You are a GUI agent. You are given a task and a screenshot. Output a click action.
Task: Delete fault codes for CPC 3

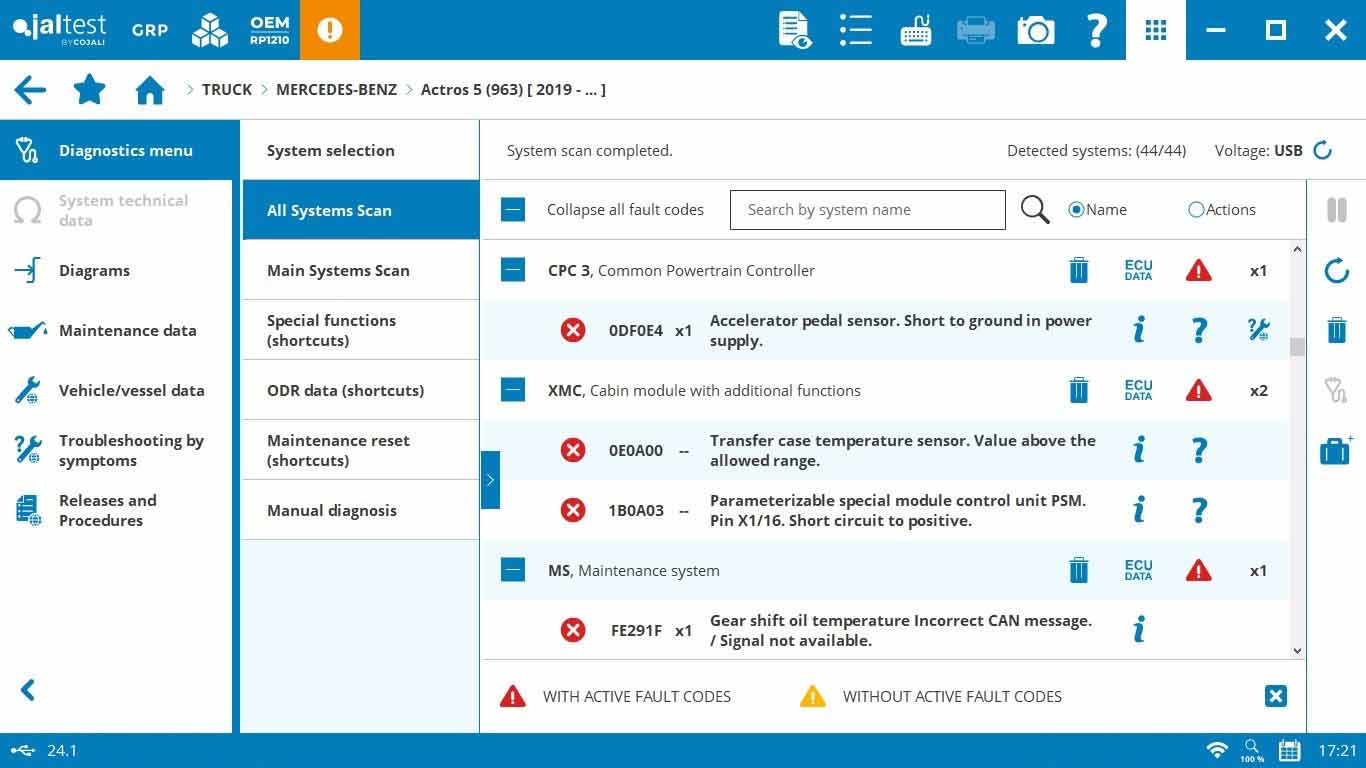[x=1078, y=270]
